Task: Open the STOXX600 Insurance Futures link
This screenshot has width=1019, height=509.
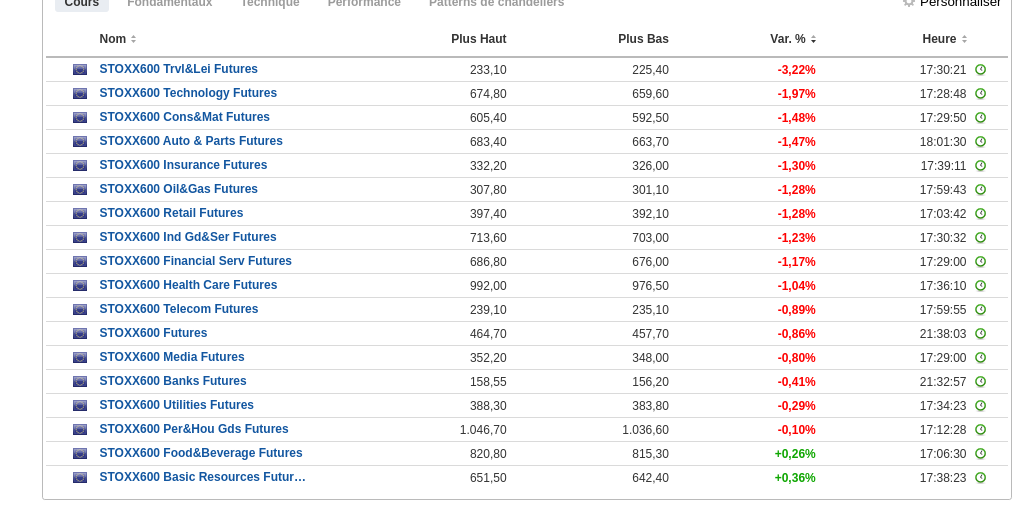Action: (x=183, y=166)
